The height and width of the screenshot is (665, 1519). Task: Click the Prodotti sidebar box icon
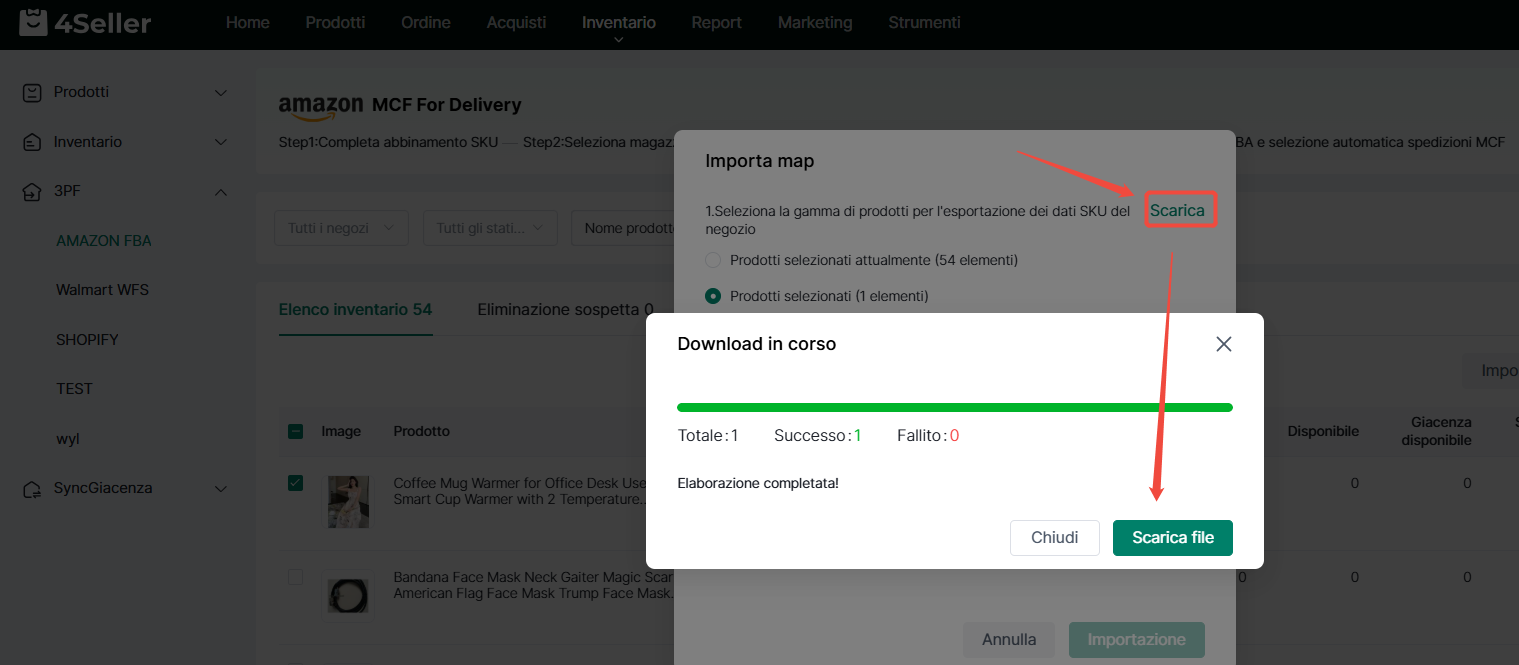point(32,92)
